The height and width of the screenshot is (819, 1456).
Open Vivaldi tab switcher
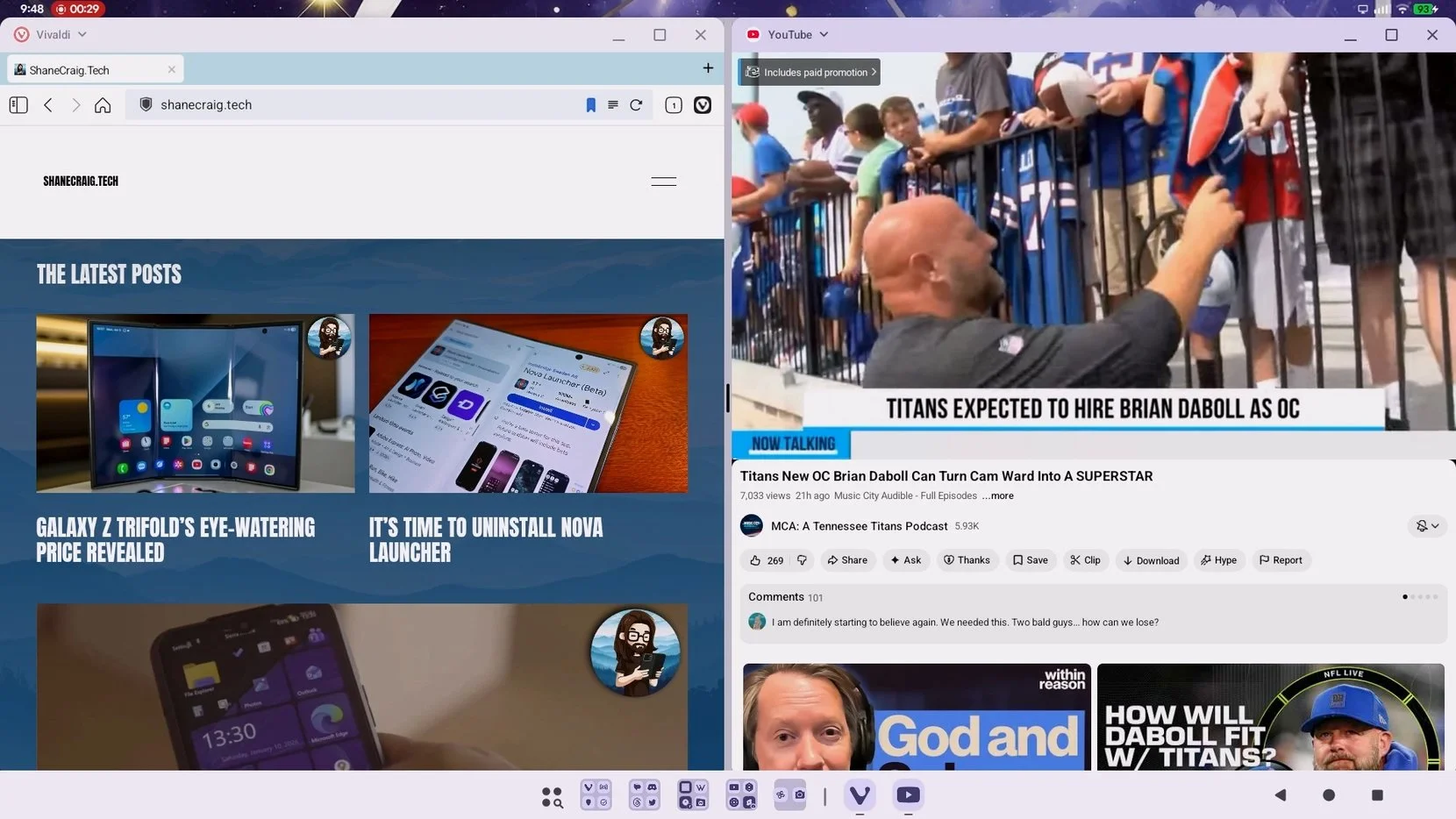[x=674, y=105]
